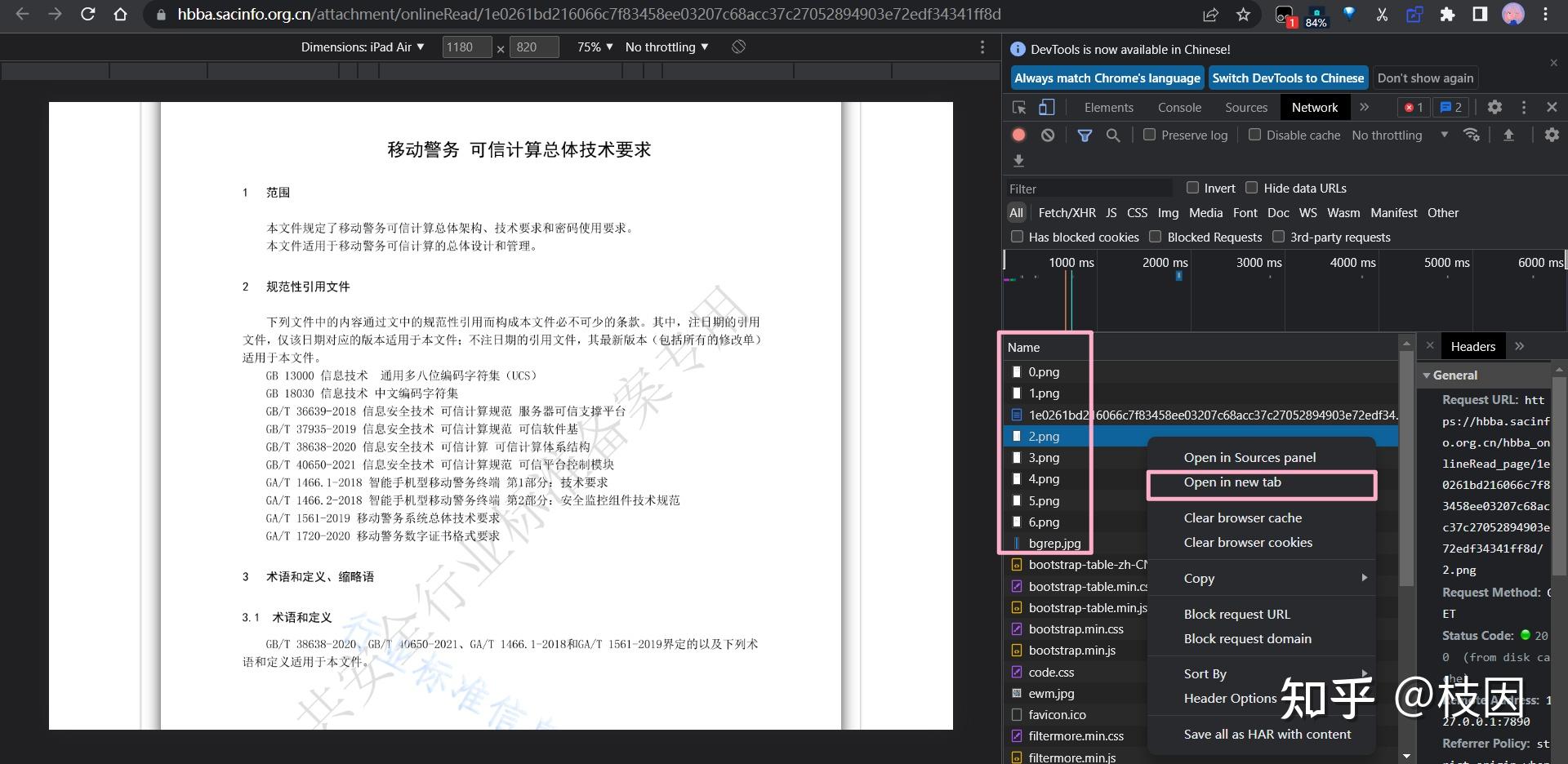Show more DevTools tabs chevron
The width and height of the screenshot is (1568, 764).
1364,107
